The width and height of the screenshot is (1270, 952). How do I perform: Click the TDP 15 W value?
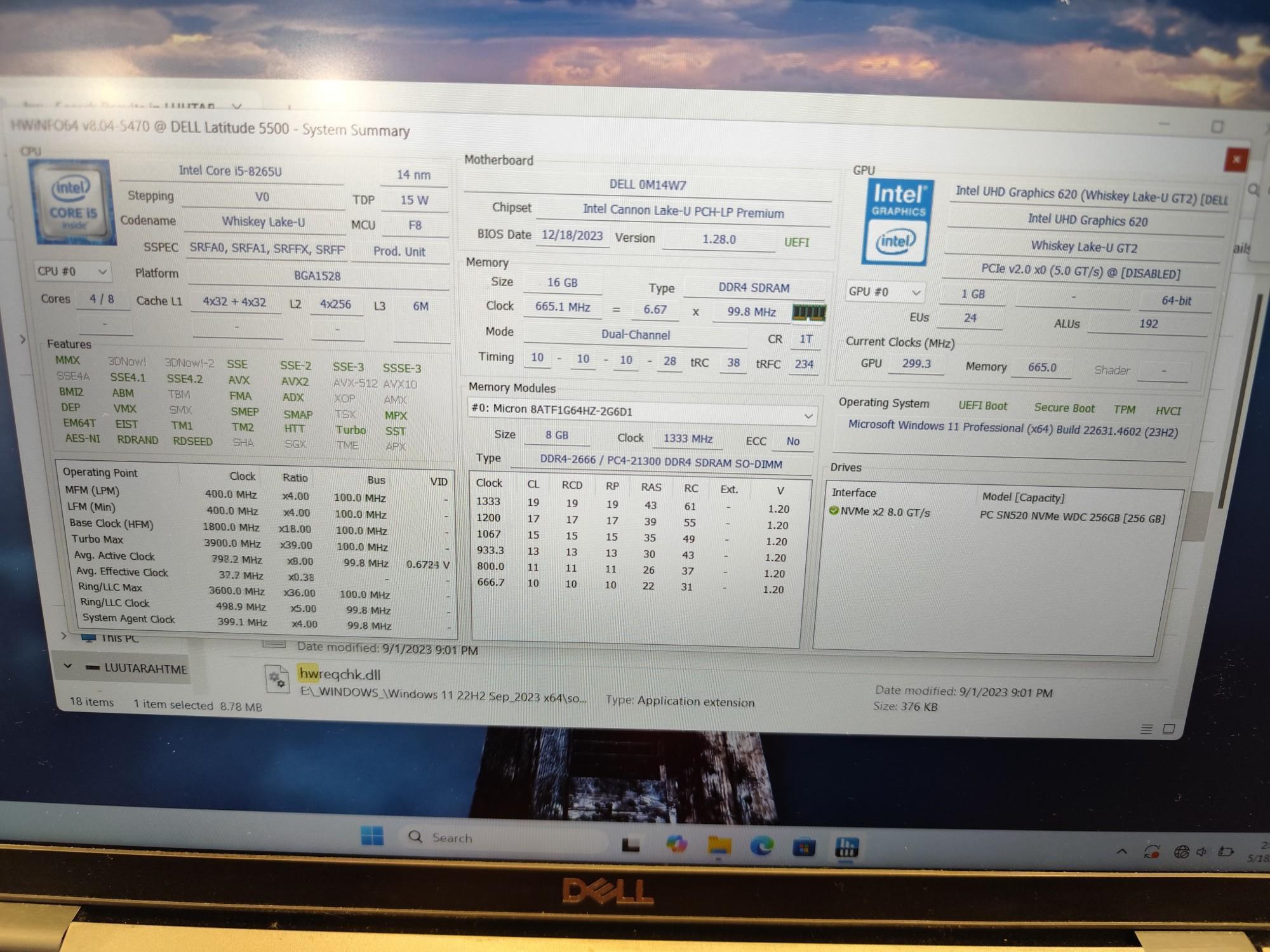tap(414, 201)
